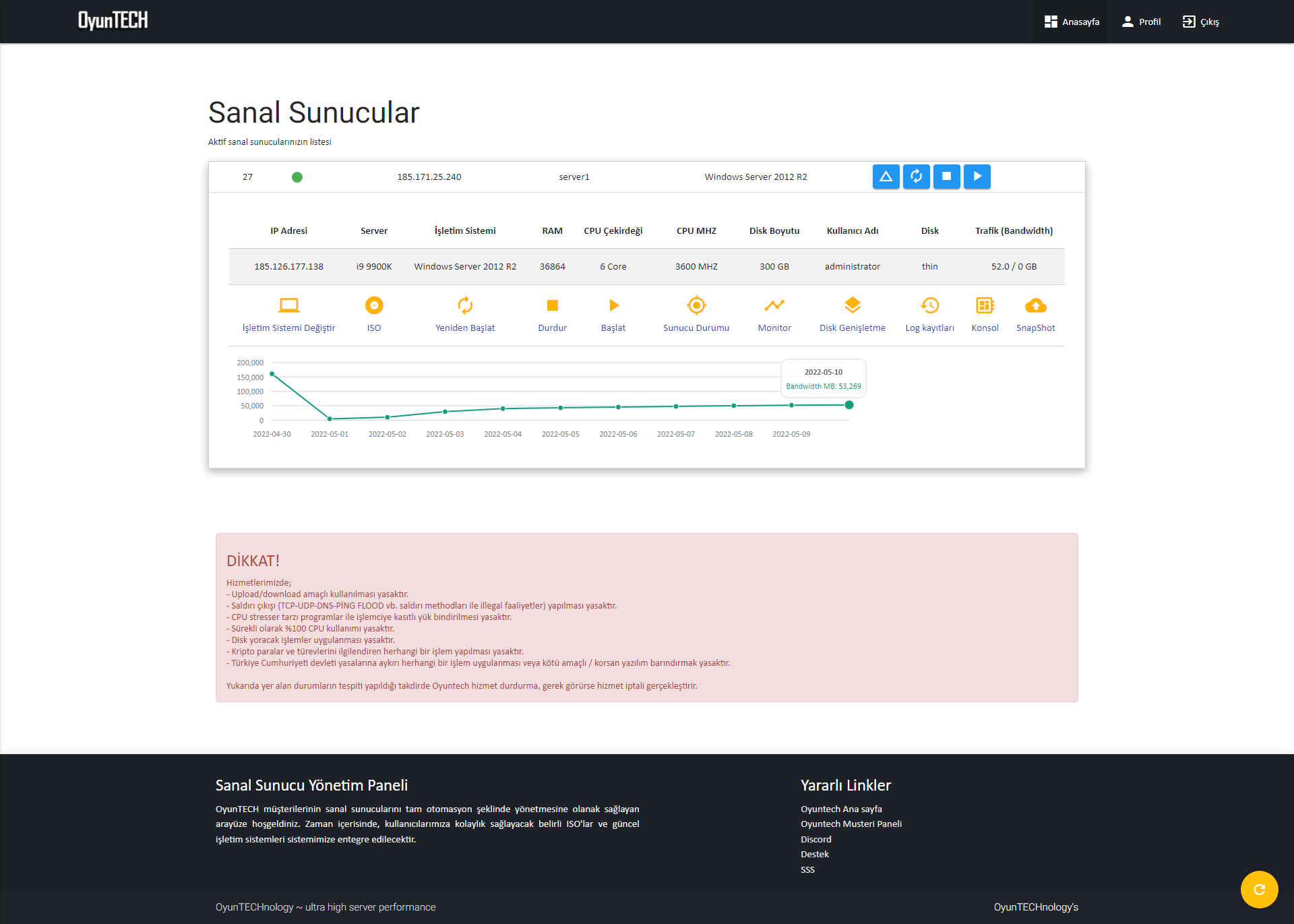
Task: Click IP address 185.171.25.240
Action: tap(429, 177)
